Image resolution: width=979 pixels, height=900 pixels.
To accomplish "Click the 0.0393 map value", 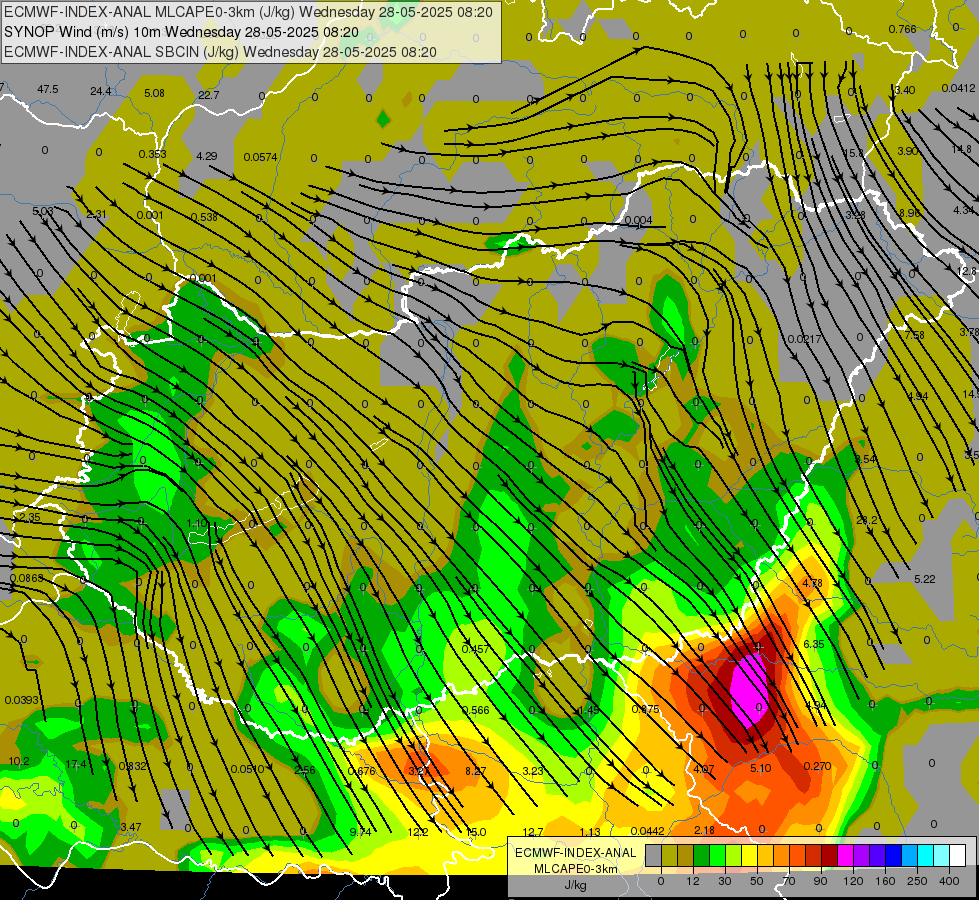I will [x=21, y=700].
